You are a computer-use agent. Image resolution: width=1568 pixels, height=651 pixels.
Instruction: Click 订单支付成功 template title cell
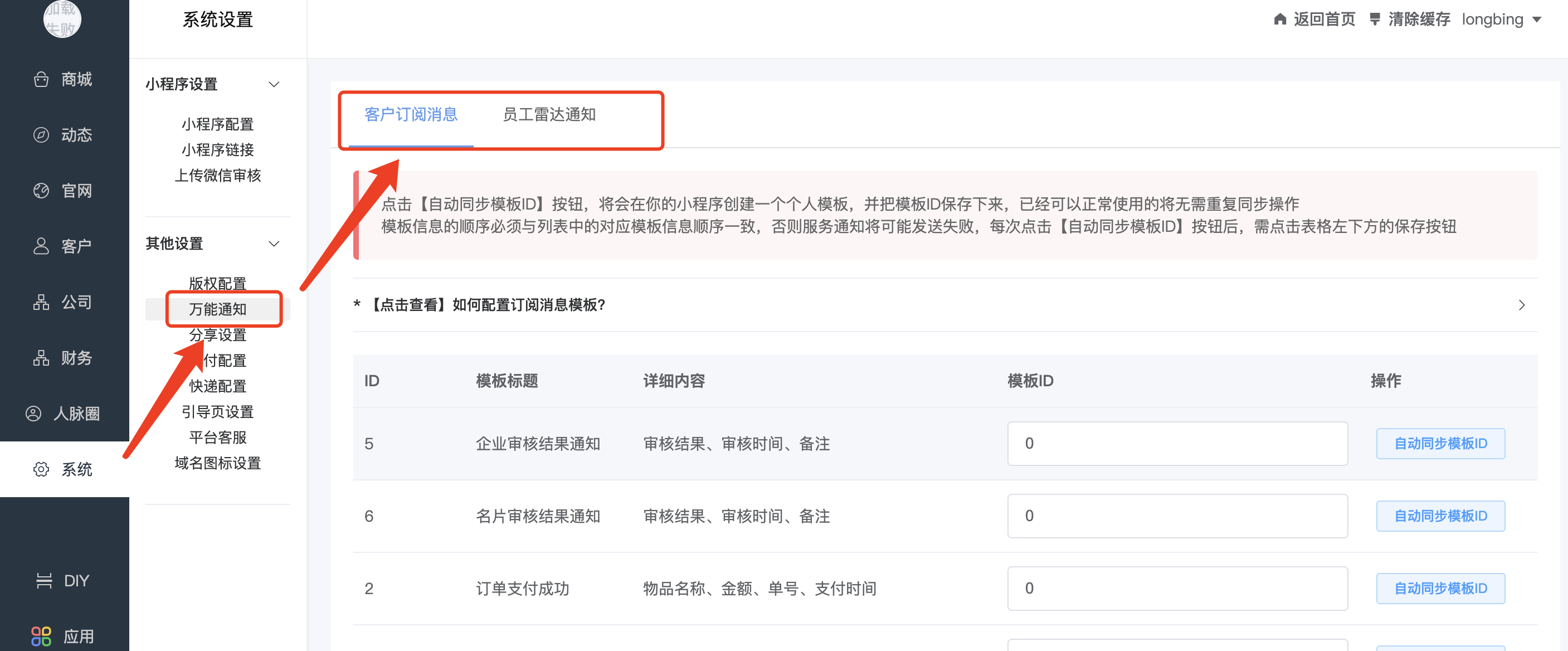[x=522, y=588]
